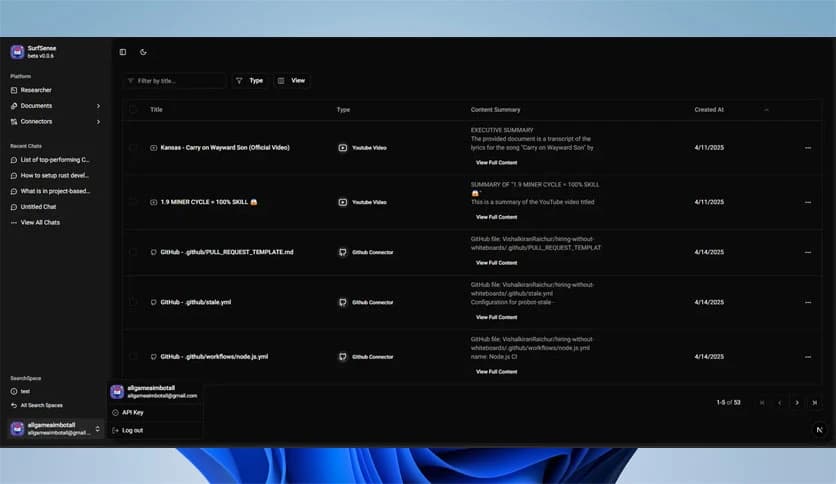Image resolution: width=836 pixels, height=484 pixels.
Task: Click Github Connector icon in node.js.yml row
Action: click(343, 357)
